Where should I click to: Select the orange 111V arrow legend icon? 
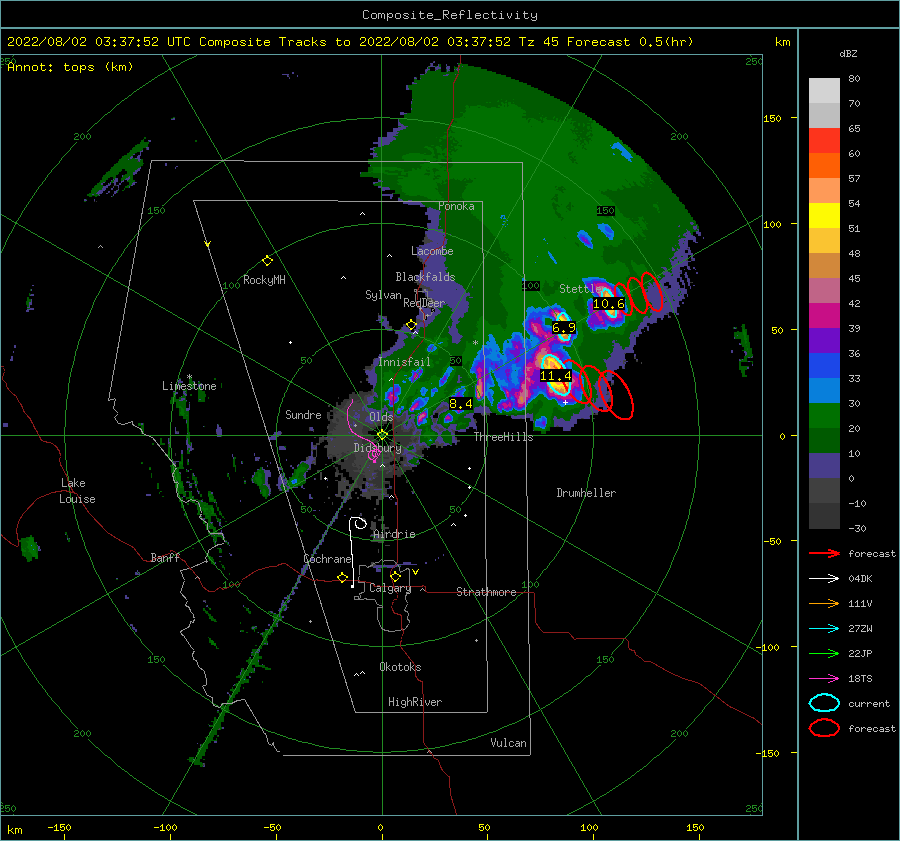[824, 603]
